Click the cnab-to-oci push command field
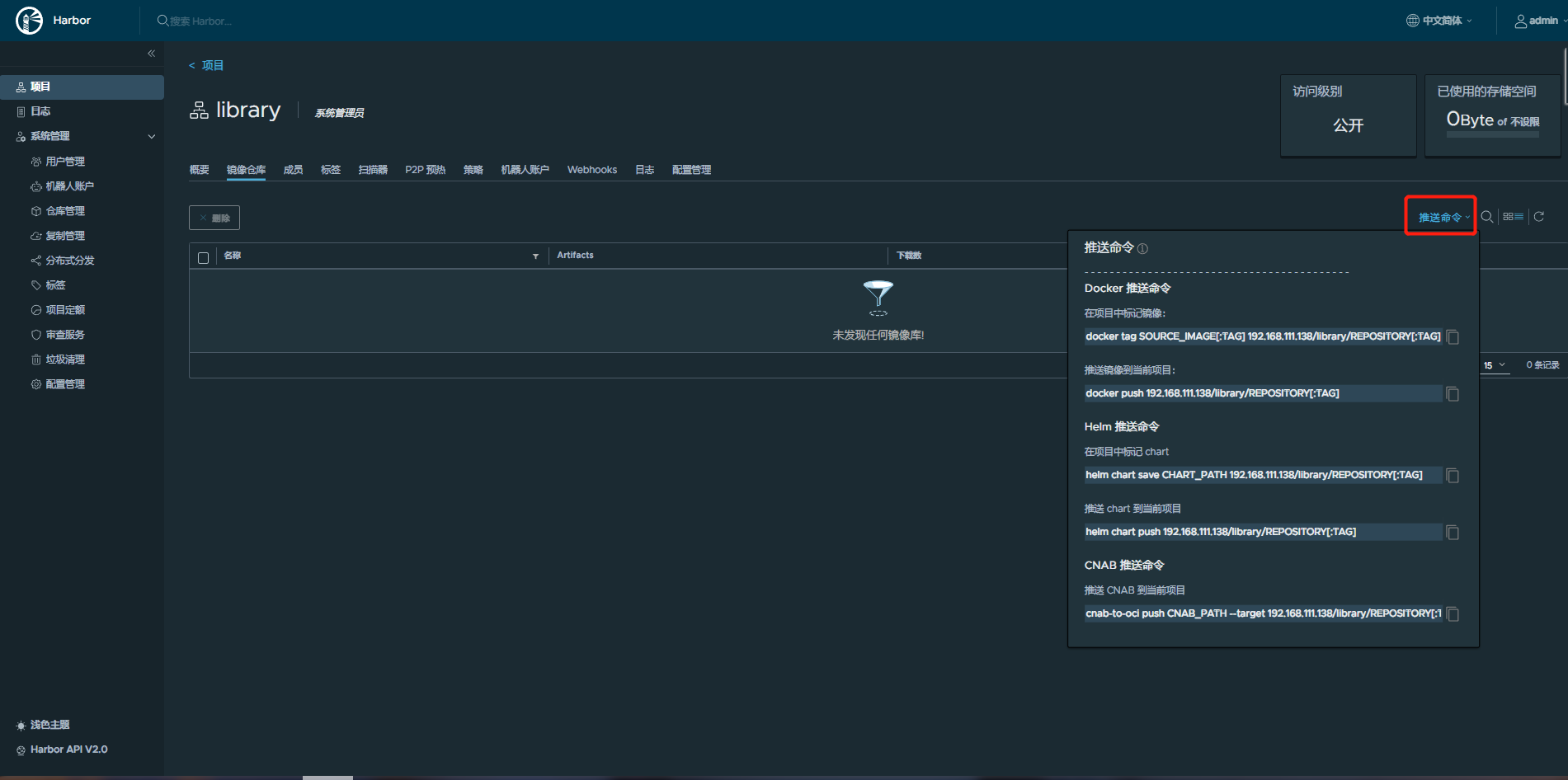 (x=1263, y=613)
